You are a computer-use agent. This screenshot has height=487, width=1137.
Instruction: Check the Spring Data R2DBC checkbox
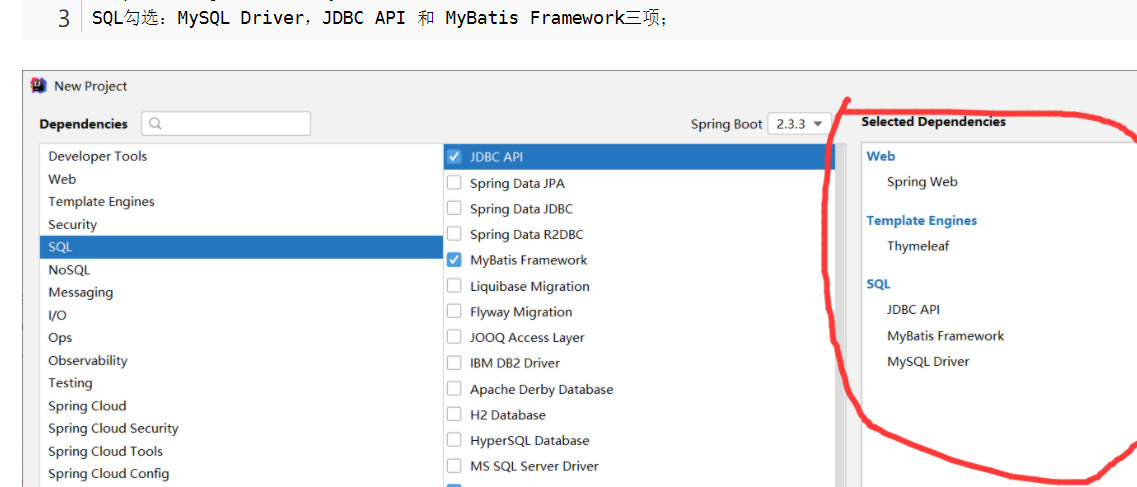click(454, 234)
